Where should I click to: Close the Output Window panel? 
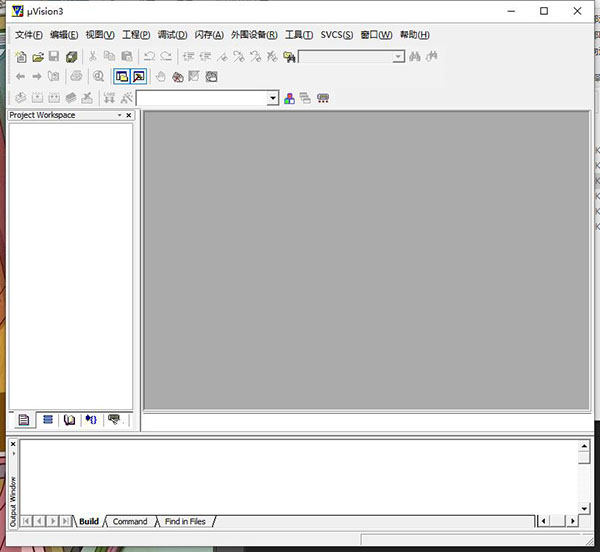13,444
